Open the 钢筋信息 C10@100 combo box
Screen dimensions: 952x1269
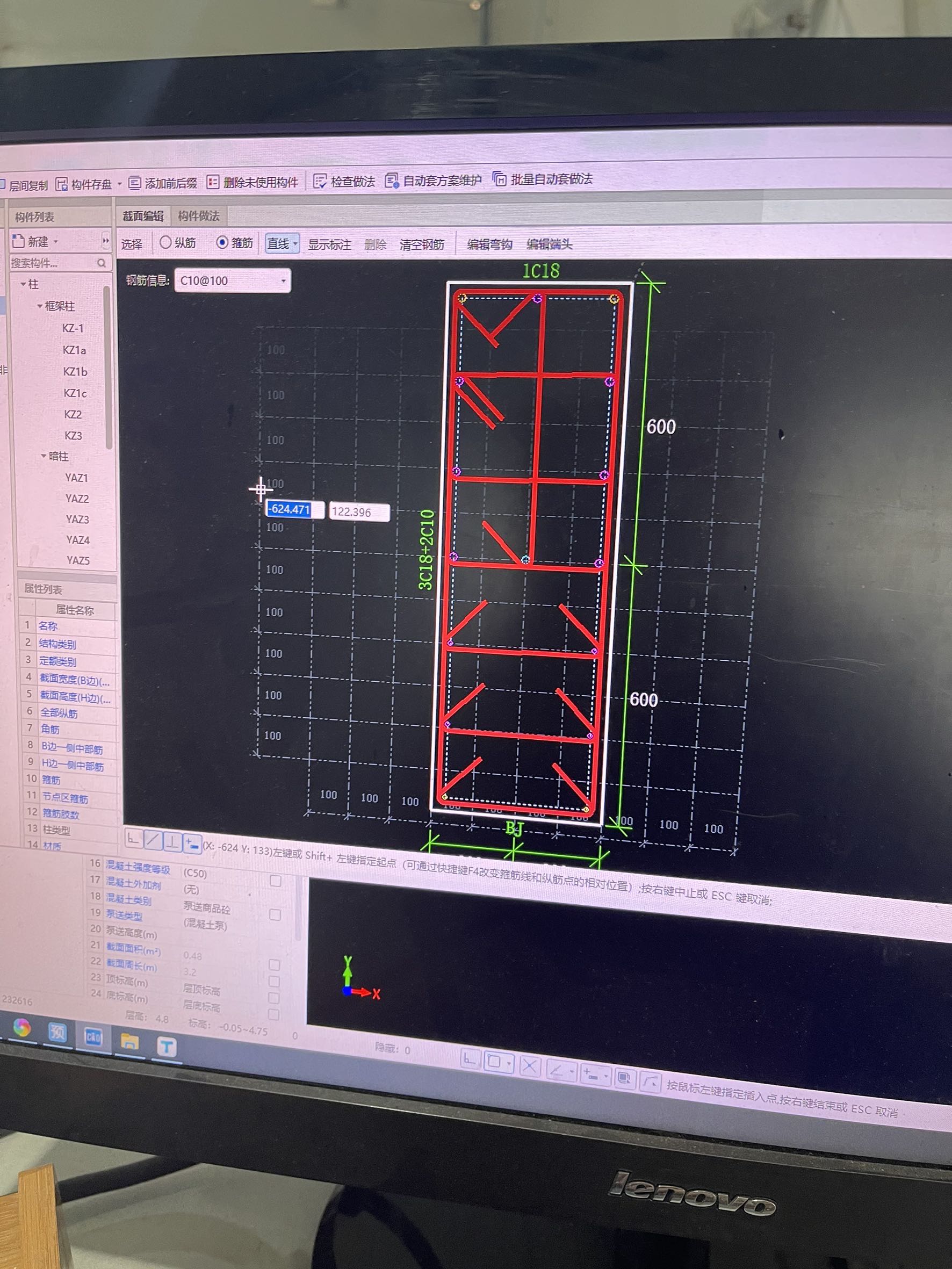[x=233, y=280]
